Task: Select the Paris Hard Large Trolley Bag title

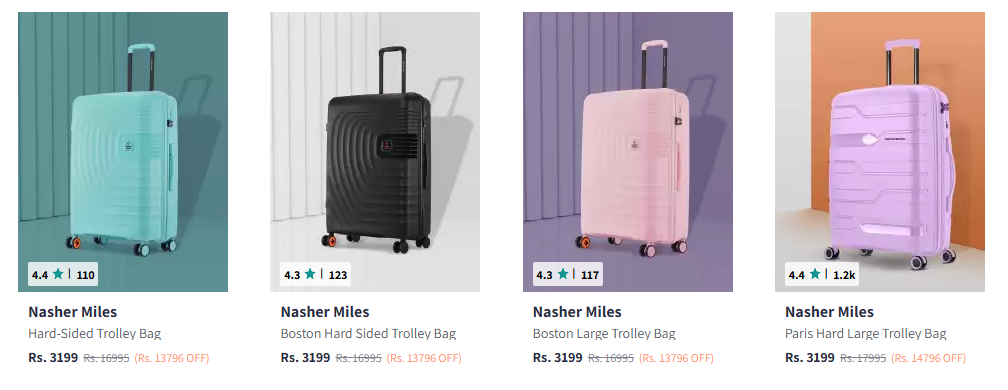Action: pos(866,334)
